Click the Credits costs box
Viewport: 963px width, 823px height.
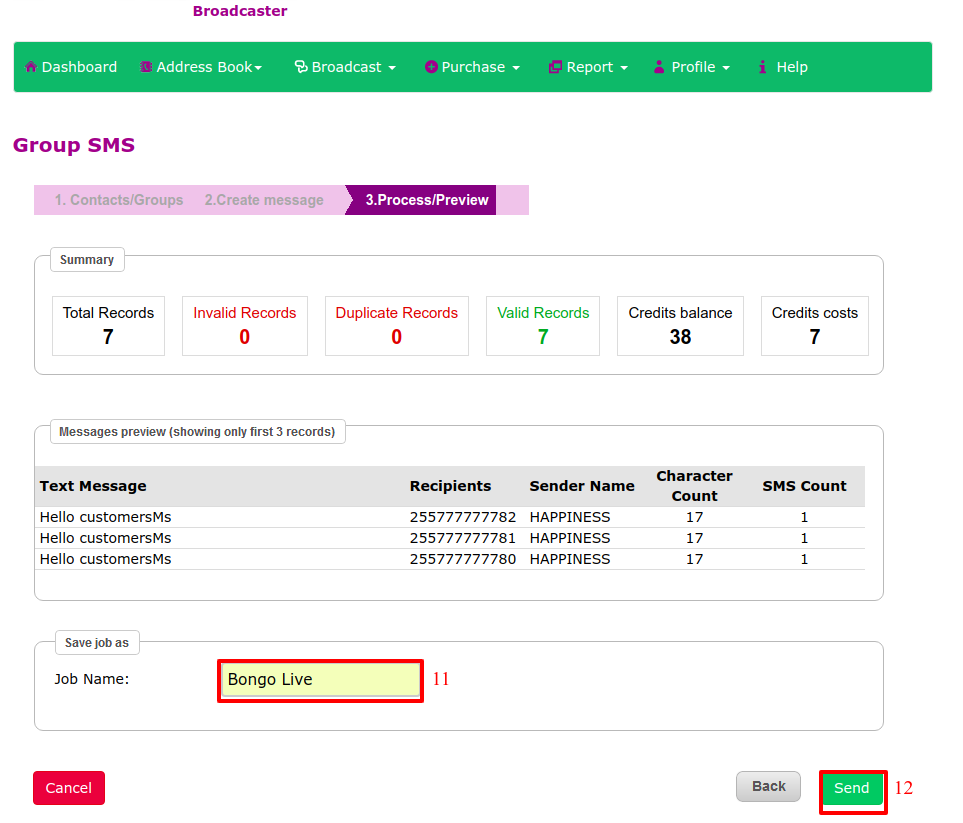(815, 326)
